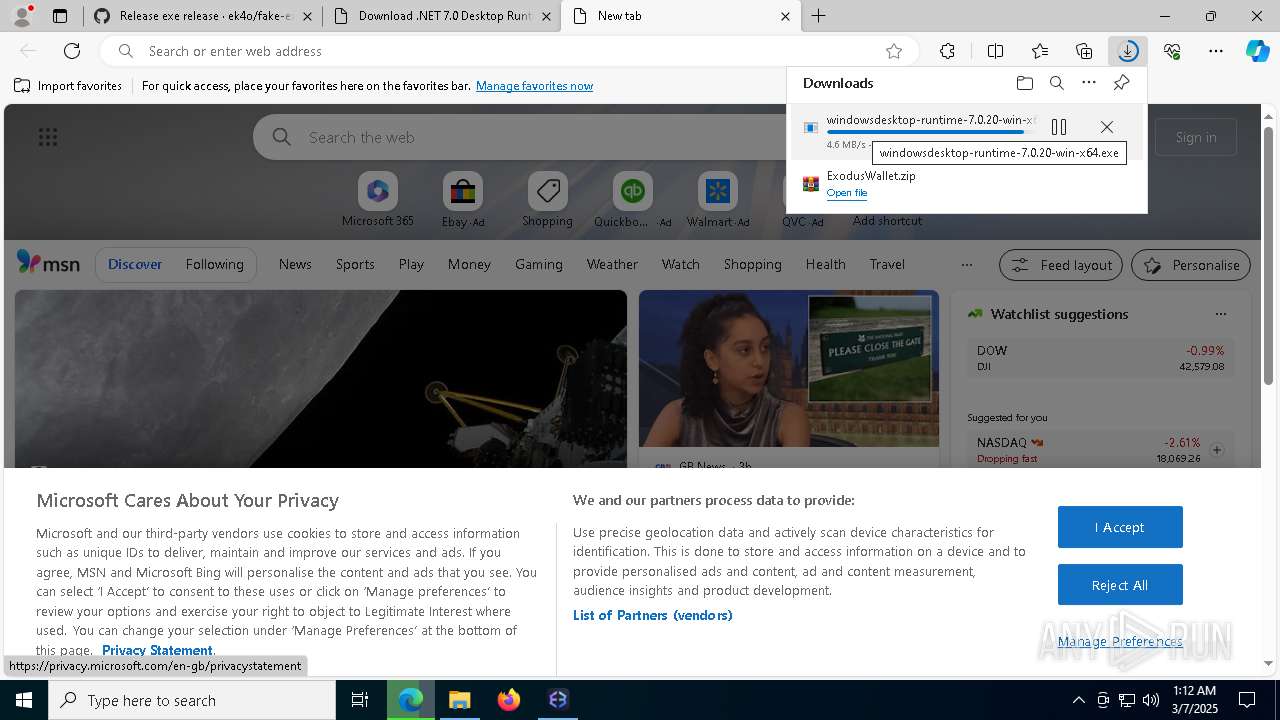
Task: Click the I Accept button
Action: (1119, 527)
